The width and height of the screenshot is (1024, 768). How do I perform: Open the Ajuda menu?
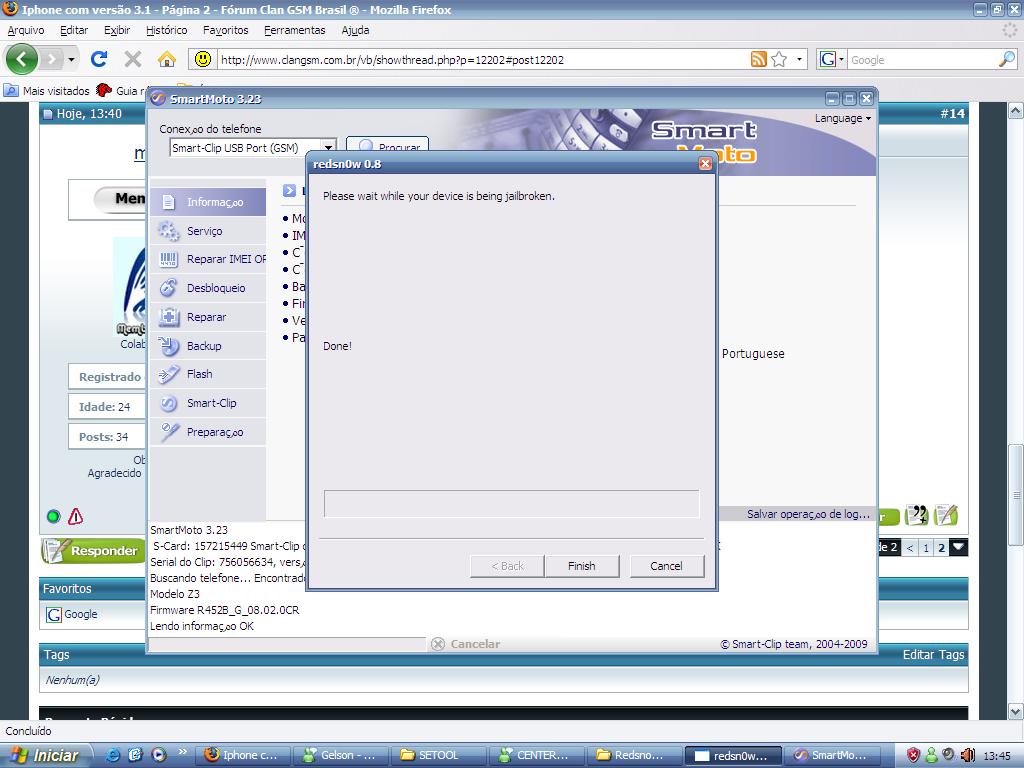[355, 30]
